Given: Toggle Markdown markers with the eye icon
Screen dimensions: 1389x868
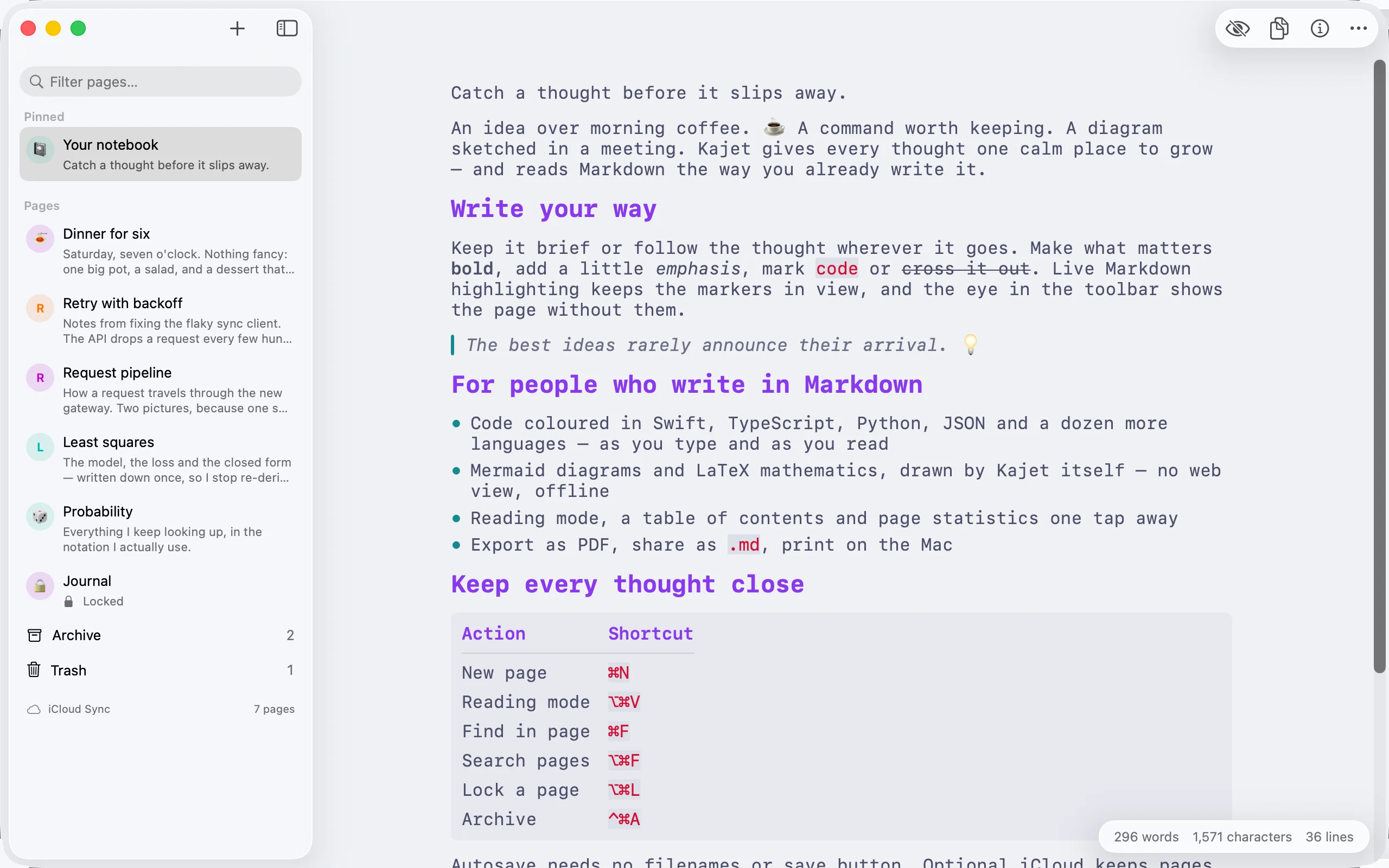Looking at the screenshot, I should (1238, 28).
